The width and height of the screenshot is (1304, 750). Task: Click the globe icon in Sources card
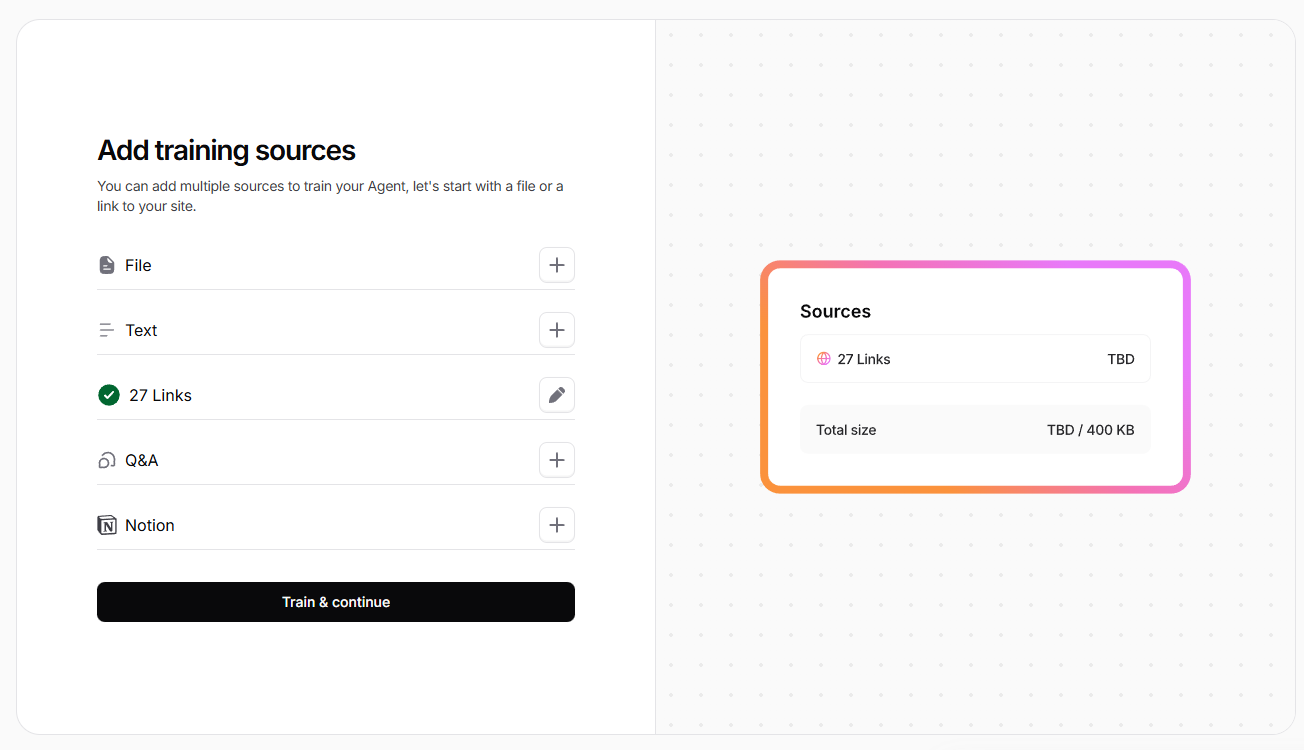[824, 359]
